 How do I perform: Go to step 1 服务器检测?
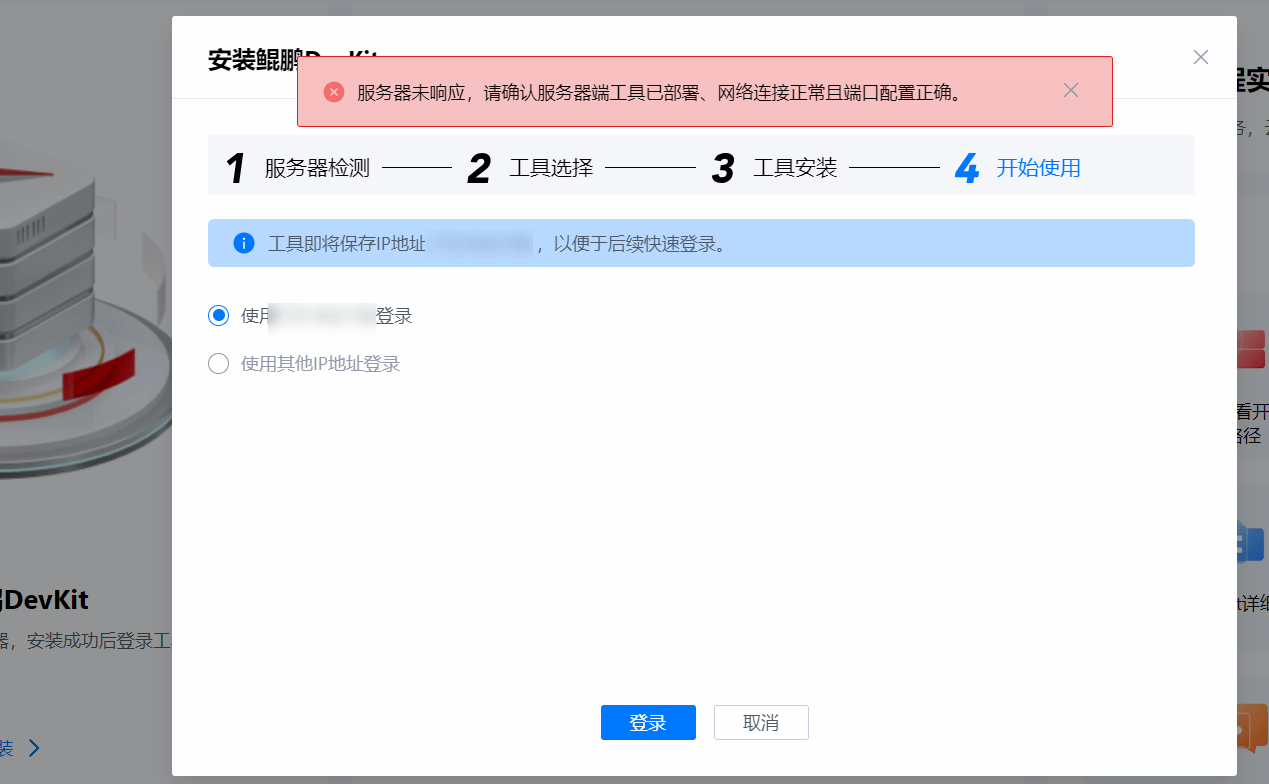[297, 168]
